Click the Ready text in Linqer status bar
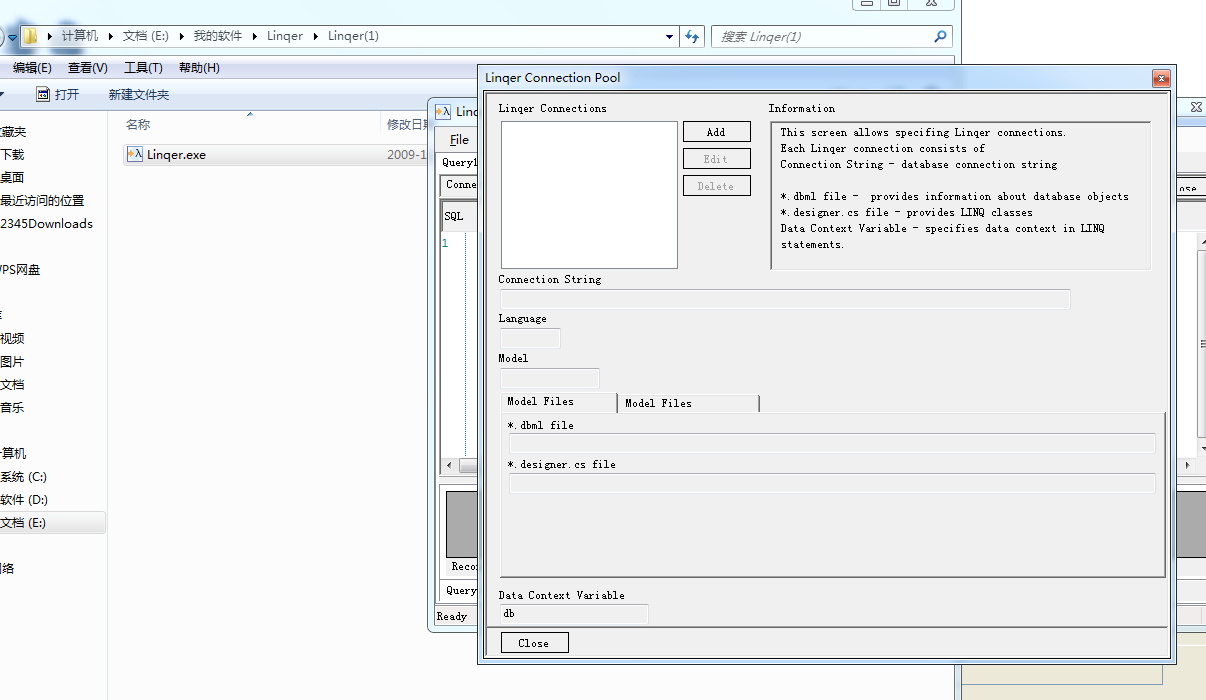 click(x=452, y=617)
